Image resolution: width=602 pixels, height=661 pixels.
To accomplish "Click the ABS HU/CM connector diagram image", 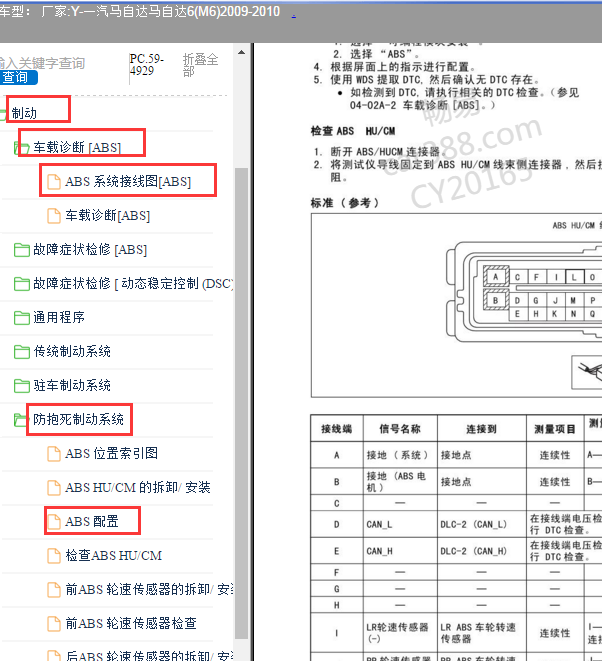I will pyautogui.click(x=457, y=306).
